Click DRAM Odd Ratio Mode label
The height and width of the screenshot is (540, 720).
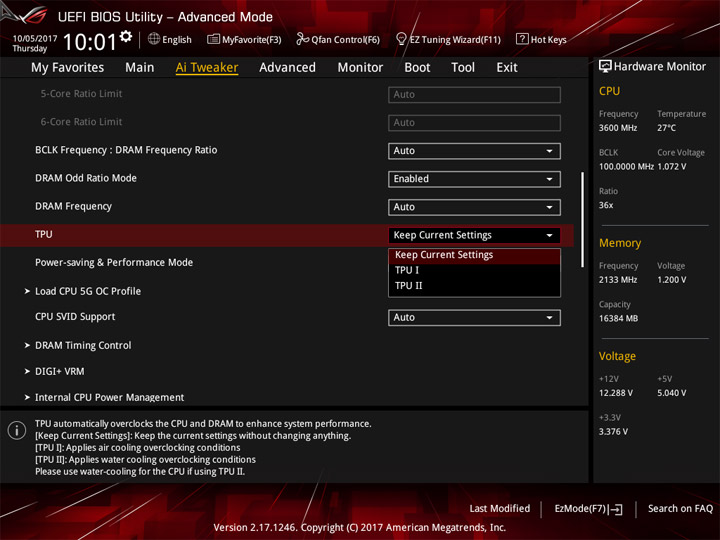point(86,178)
